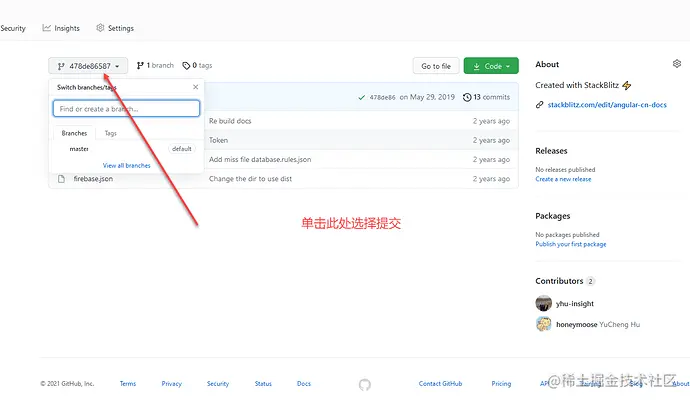Click the branch icon beside 1 branch
This screenshot has width=690, height=402.
[140, 66]
